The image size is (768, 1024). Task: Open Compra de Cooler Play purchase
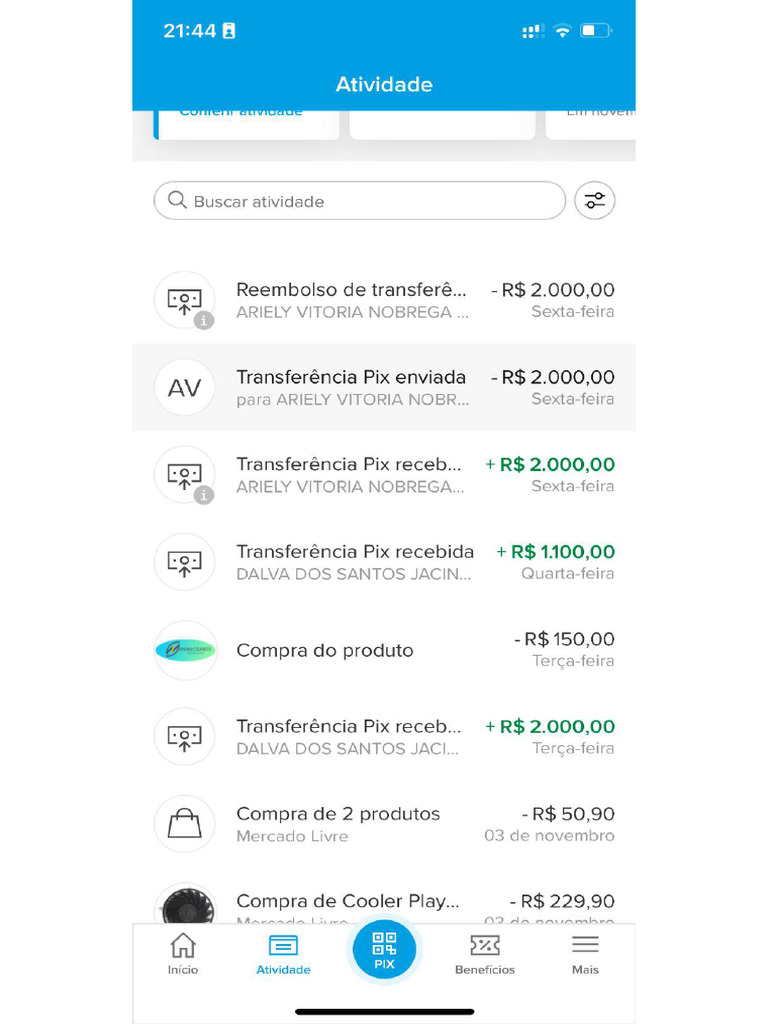[400, 903]
